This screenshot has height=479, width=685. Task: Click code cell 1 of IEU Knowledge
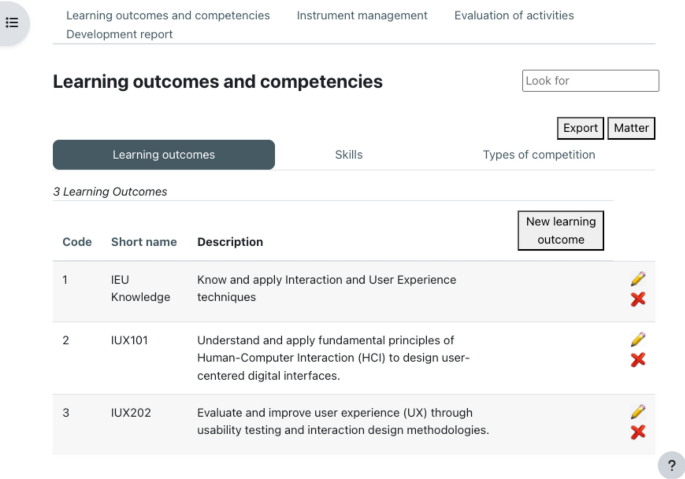click(x=65, y=280)
